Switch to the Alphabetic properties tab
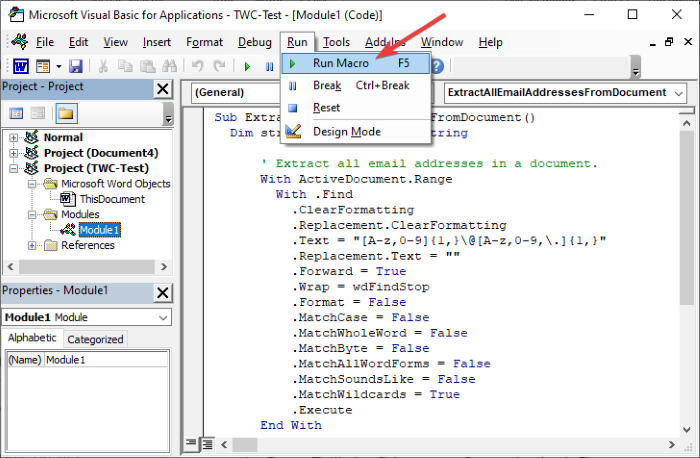The height and width of the screenshot is (458, 700). (32, 338)
